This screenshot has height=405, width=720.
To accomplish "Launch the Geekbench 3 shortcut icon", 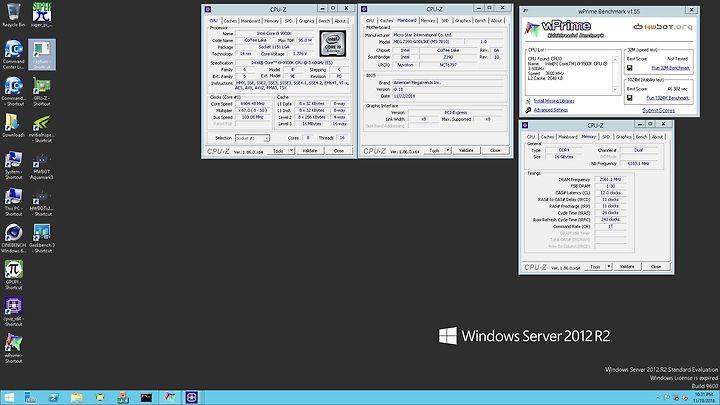I will (42, 238).
